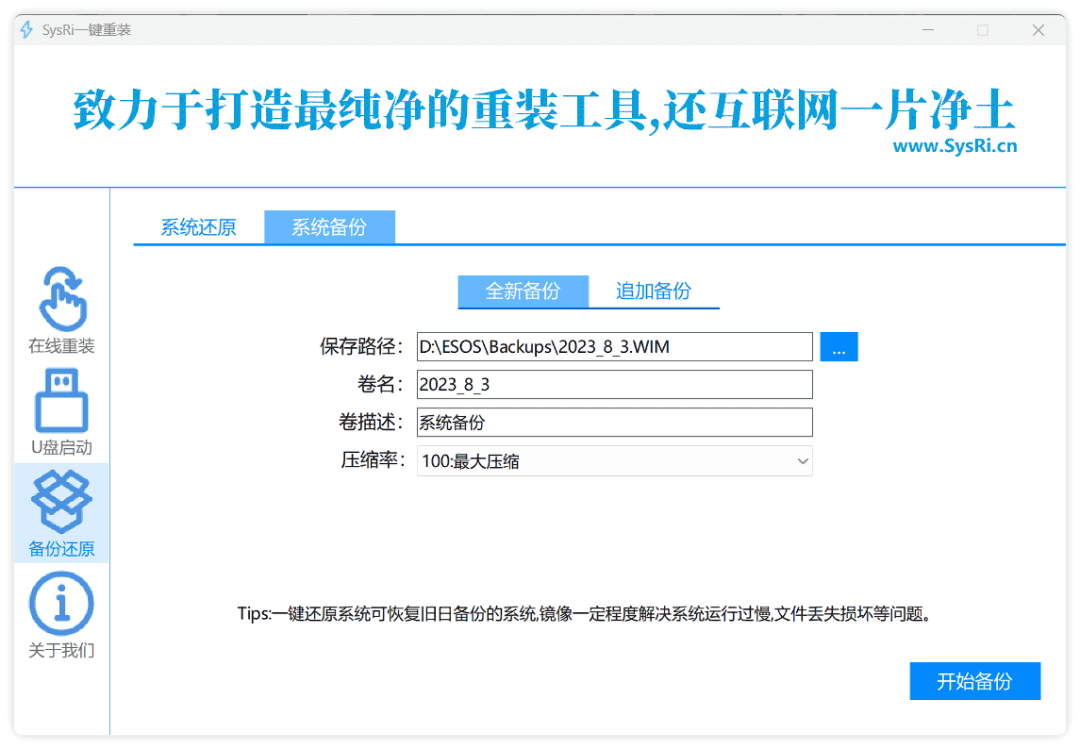Open the ... browse button for save path

(x=839, y=346)
